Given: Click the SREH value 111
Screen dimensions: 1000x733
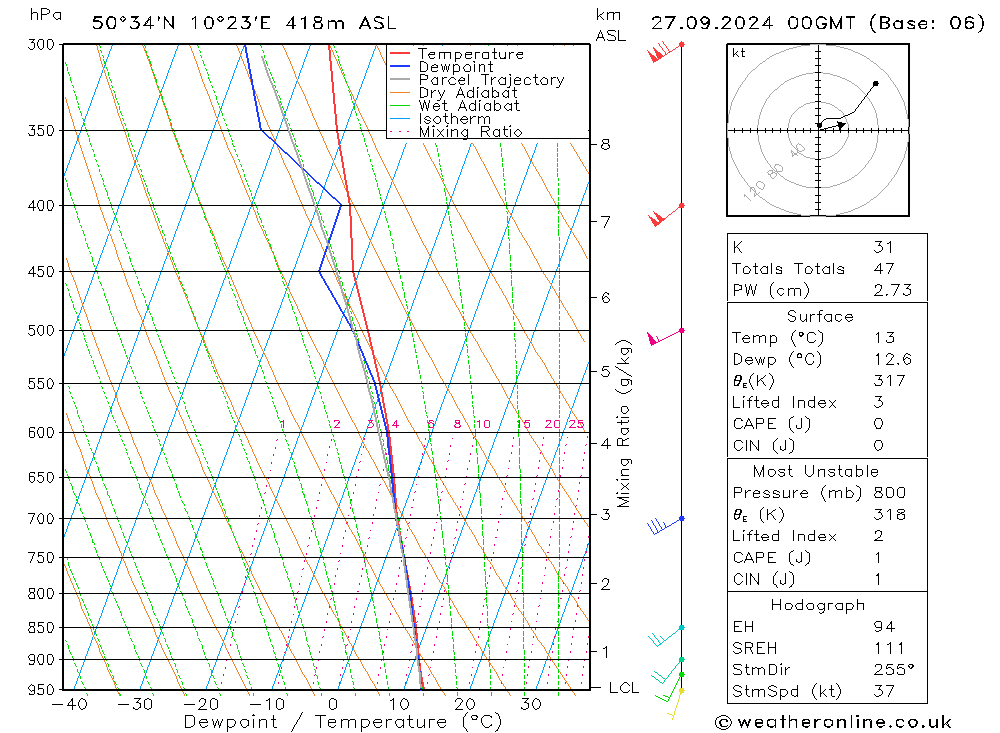Looking at the screenshot, I should pyautogui.click(x=888, y=649).
